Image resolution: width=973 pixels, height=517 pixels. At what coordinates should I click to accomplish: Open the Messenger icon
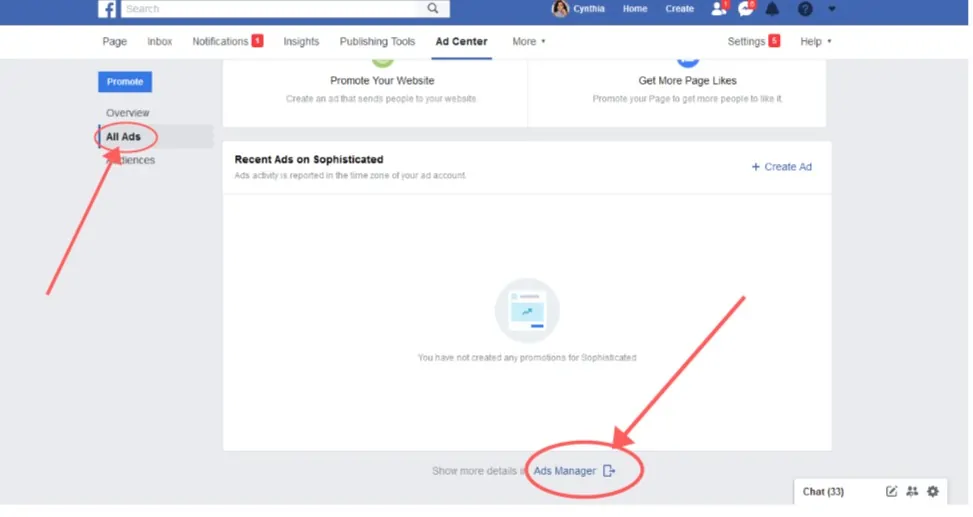click(x=745, y=9)
